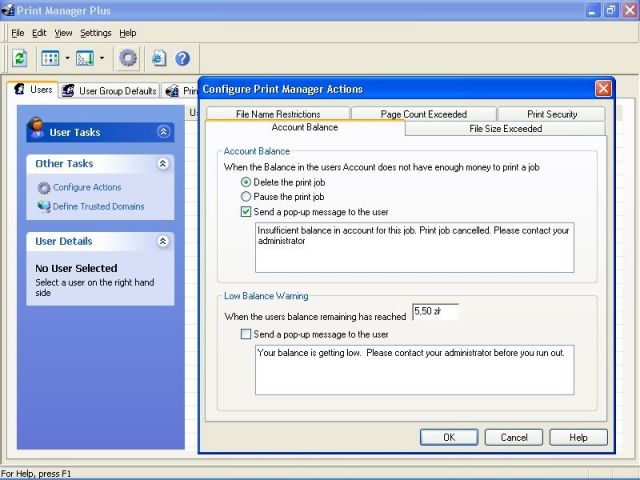
Task: Enable Low Balance Warning pop-up message checkbox
Action: coord(246,334)
